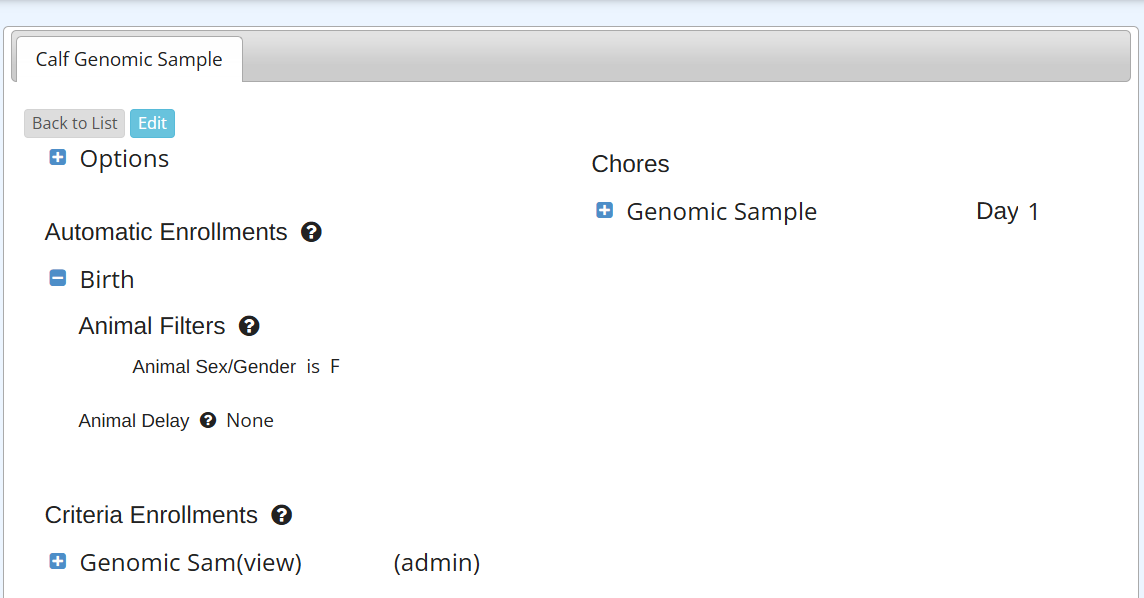This screenshot has height=598, width=1144.
Task: Expand Options with its plus icon
Action: 58,158
